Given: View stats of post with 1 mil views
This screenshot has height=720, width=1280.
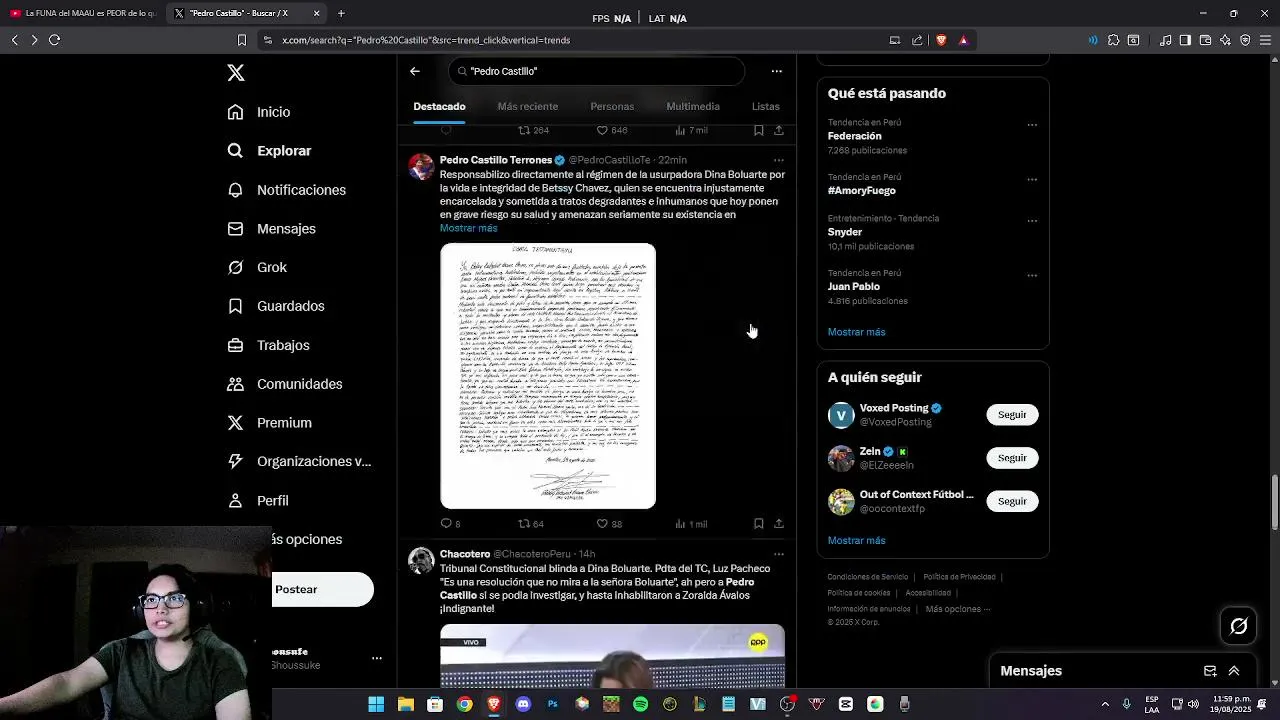Looking at the screenshot, I should (x=690, y=523).
